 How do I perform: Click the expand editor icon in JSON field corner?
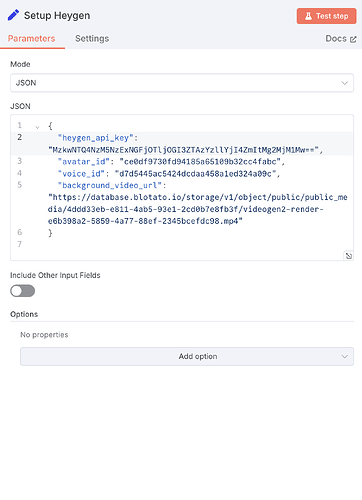(349, 256)
